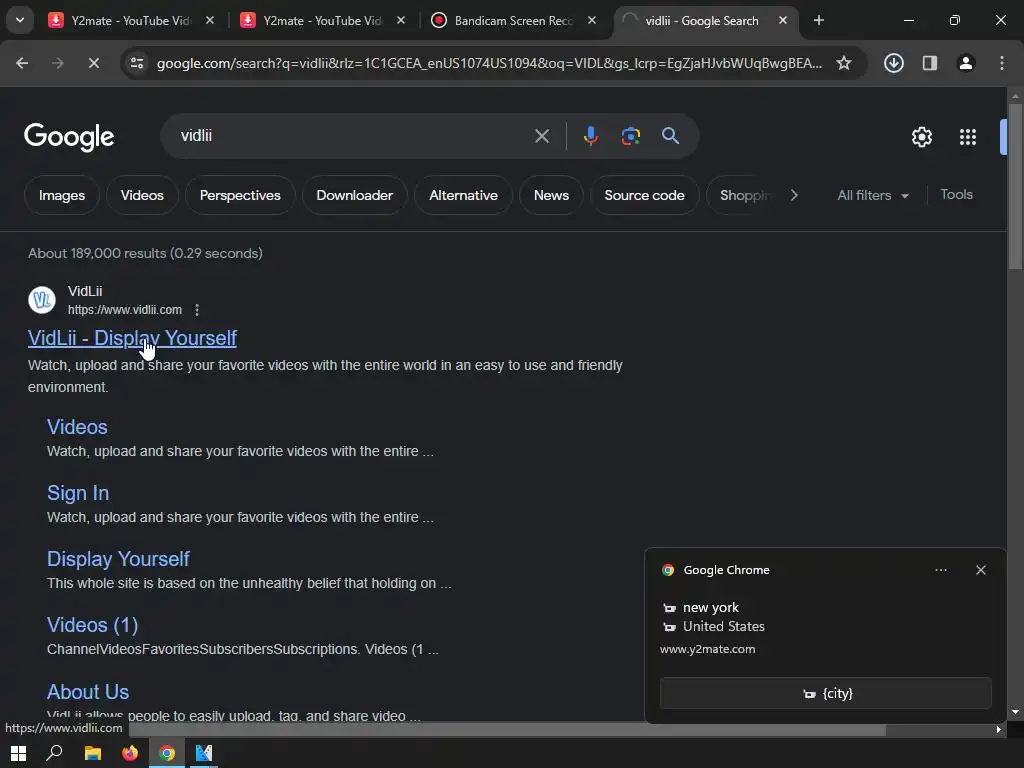Image resolution: width=1024 pixels, height=768 pixels.
Task: Open the tab search dropdown arrow
Action: tap(20, 20)
